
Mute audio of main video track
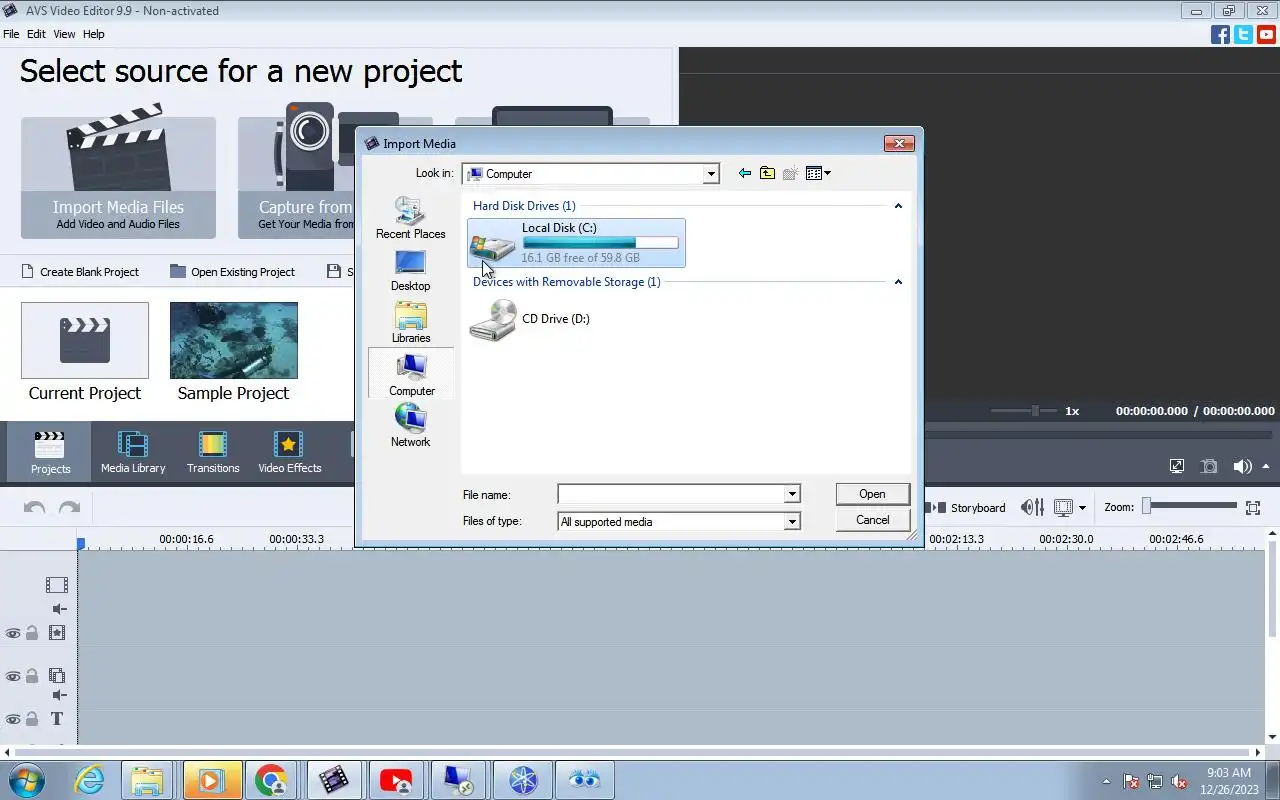point(60,609)
